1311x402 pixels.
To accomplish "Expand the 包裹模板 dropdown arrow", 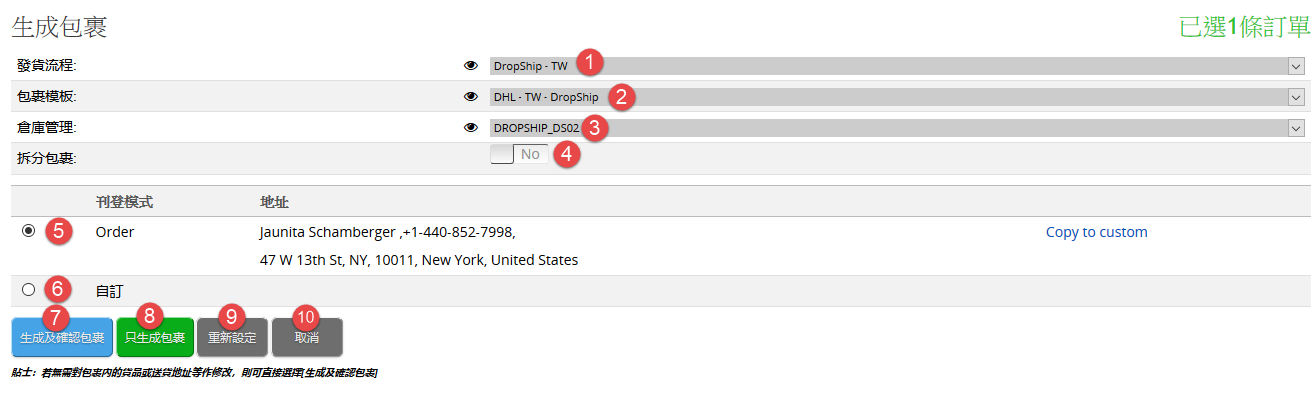I will click(x=1296, y=97).
